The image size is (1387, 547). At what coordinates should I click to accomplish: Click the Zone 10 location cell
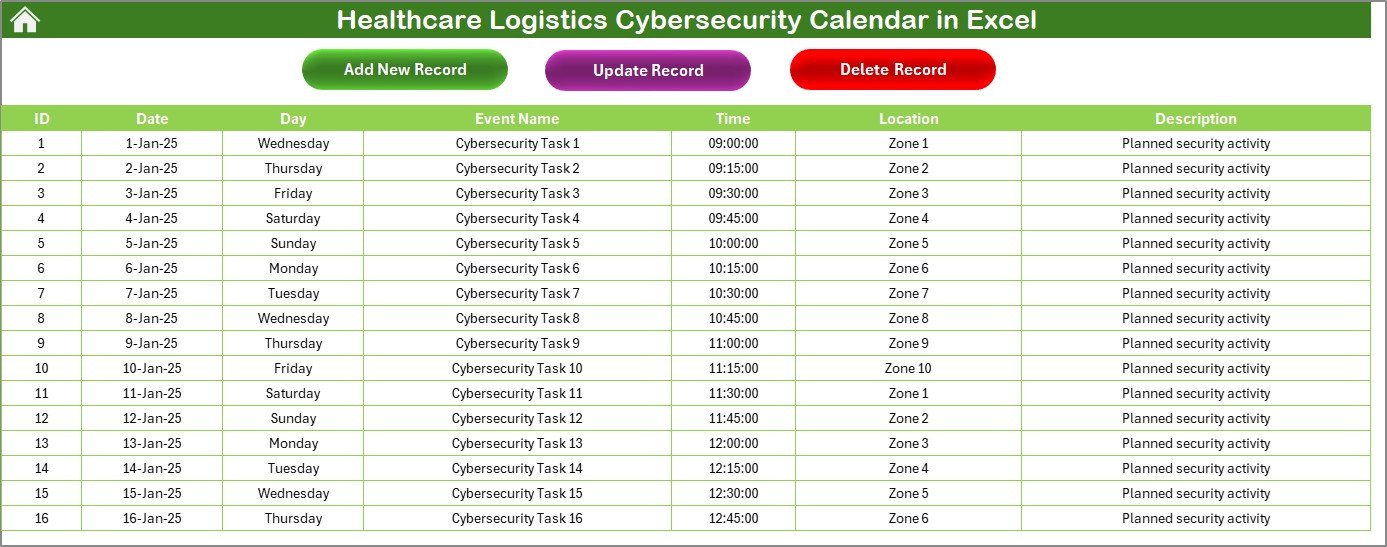(x=908, y=368)
